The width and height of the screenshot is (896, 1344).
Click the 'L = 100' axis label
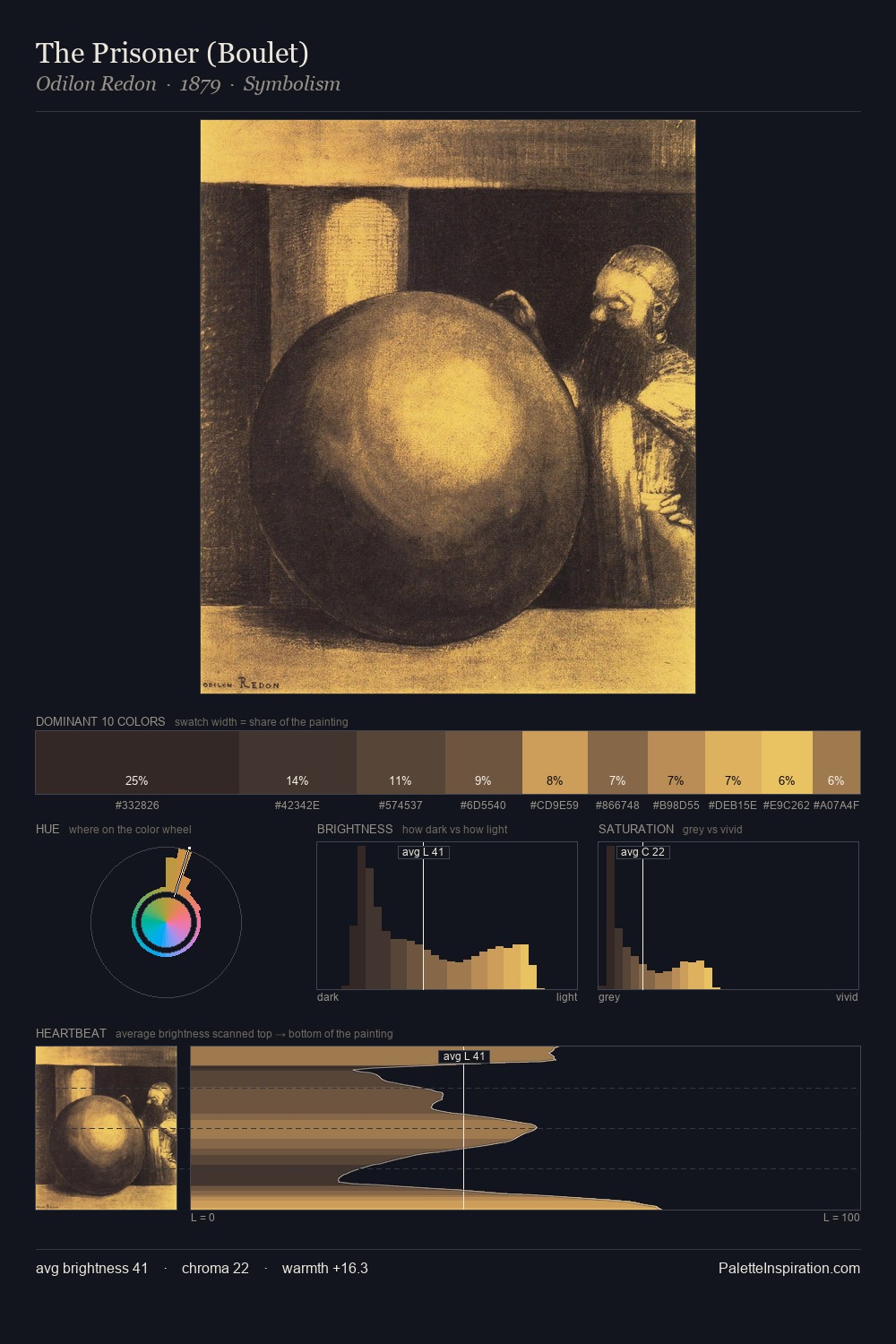pyautogui.click(x=841, y=1218)
